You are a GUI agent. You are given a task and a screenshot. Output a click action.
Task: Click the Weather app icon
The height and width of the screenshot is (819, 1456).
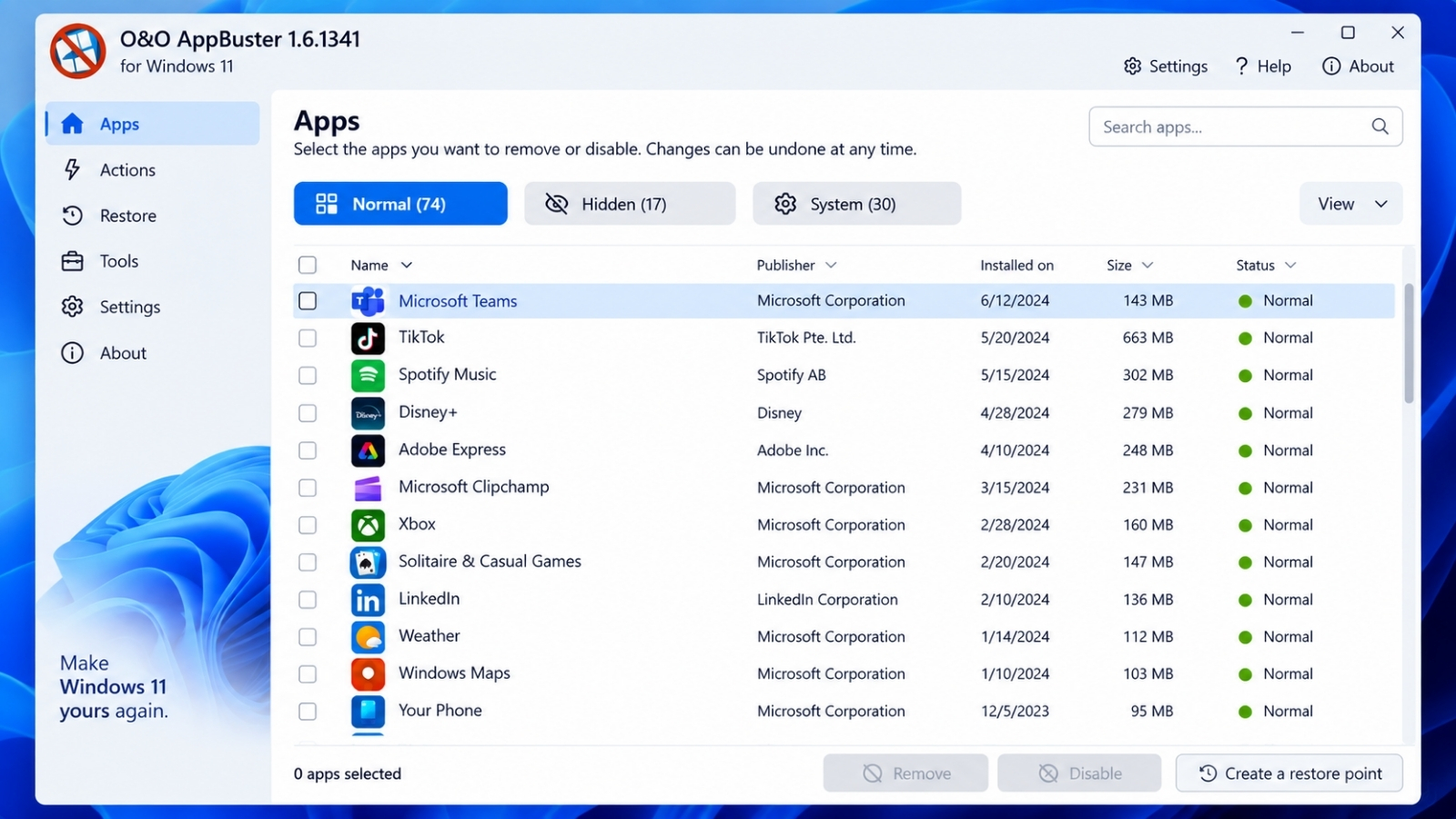(x=368, y=637)
